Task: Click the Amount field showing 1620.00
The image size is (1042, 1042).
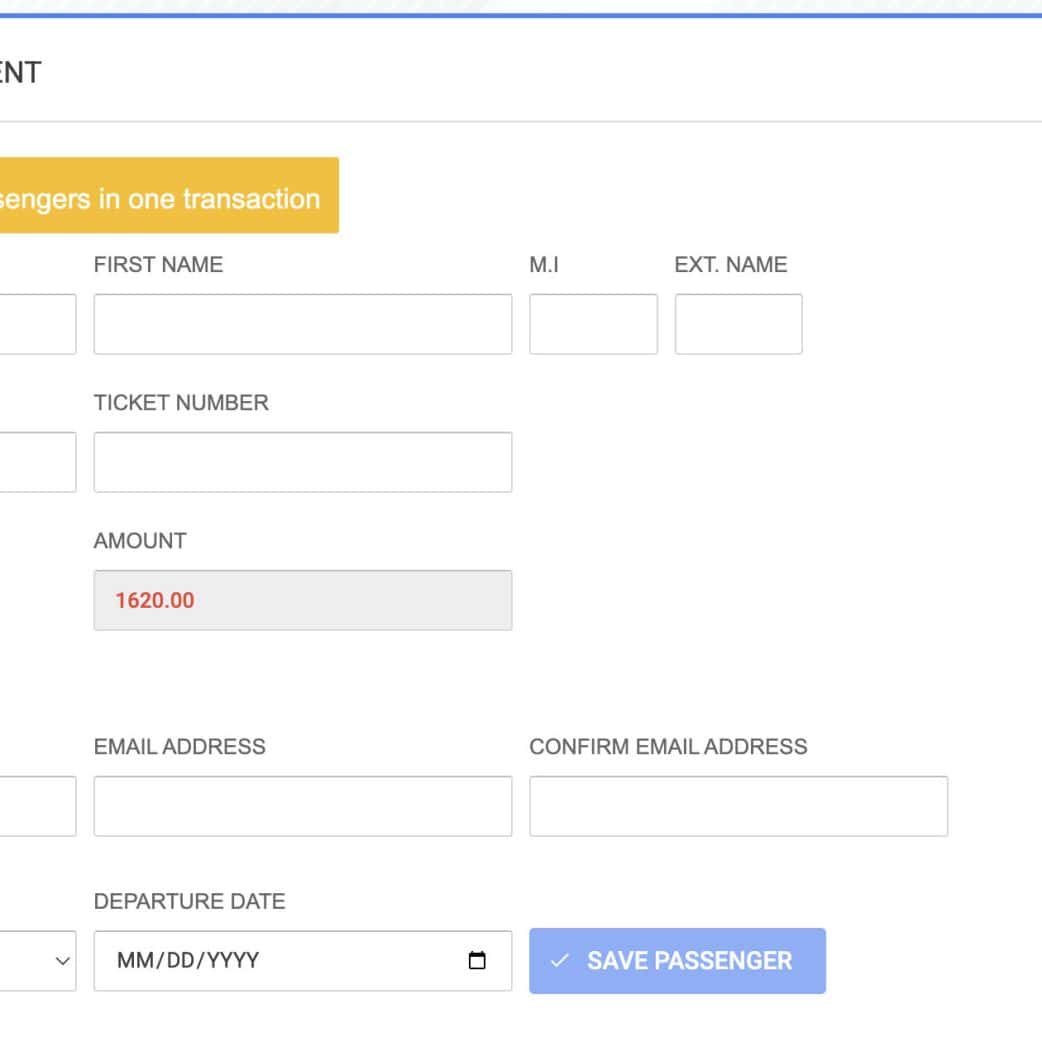Action: coord(302,600)
